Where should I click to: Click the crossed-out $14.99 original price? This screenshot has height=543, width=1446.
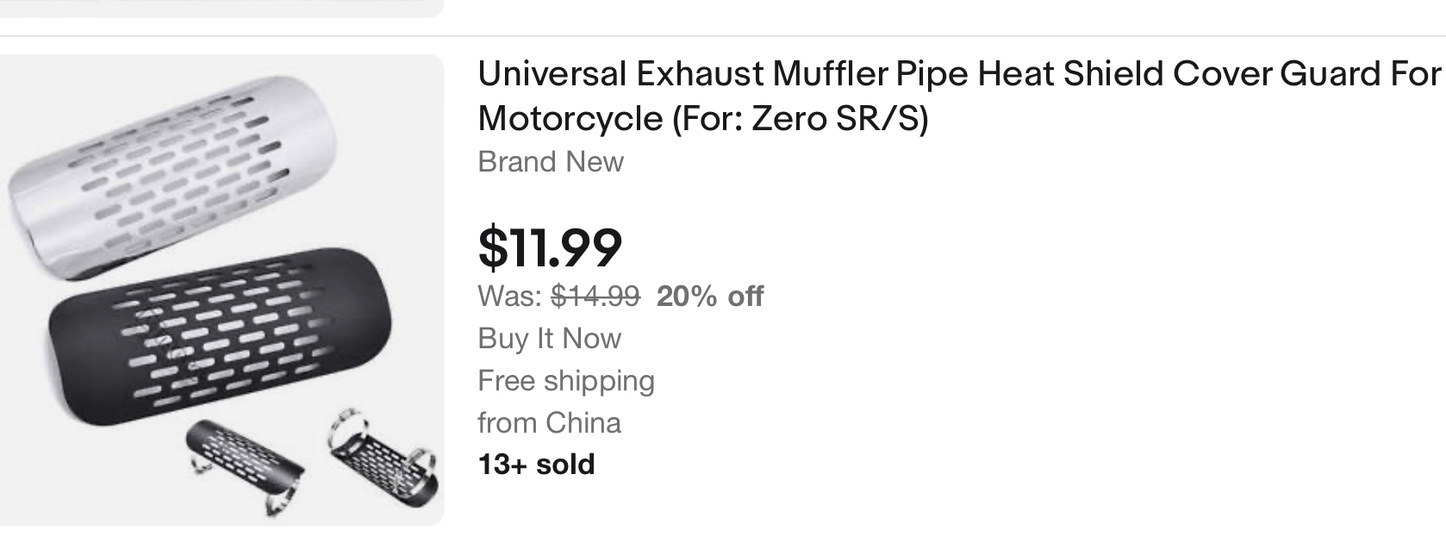point(595,296)
